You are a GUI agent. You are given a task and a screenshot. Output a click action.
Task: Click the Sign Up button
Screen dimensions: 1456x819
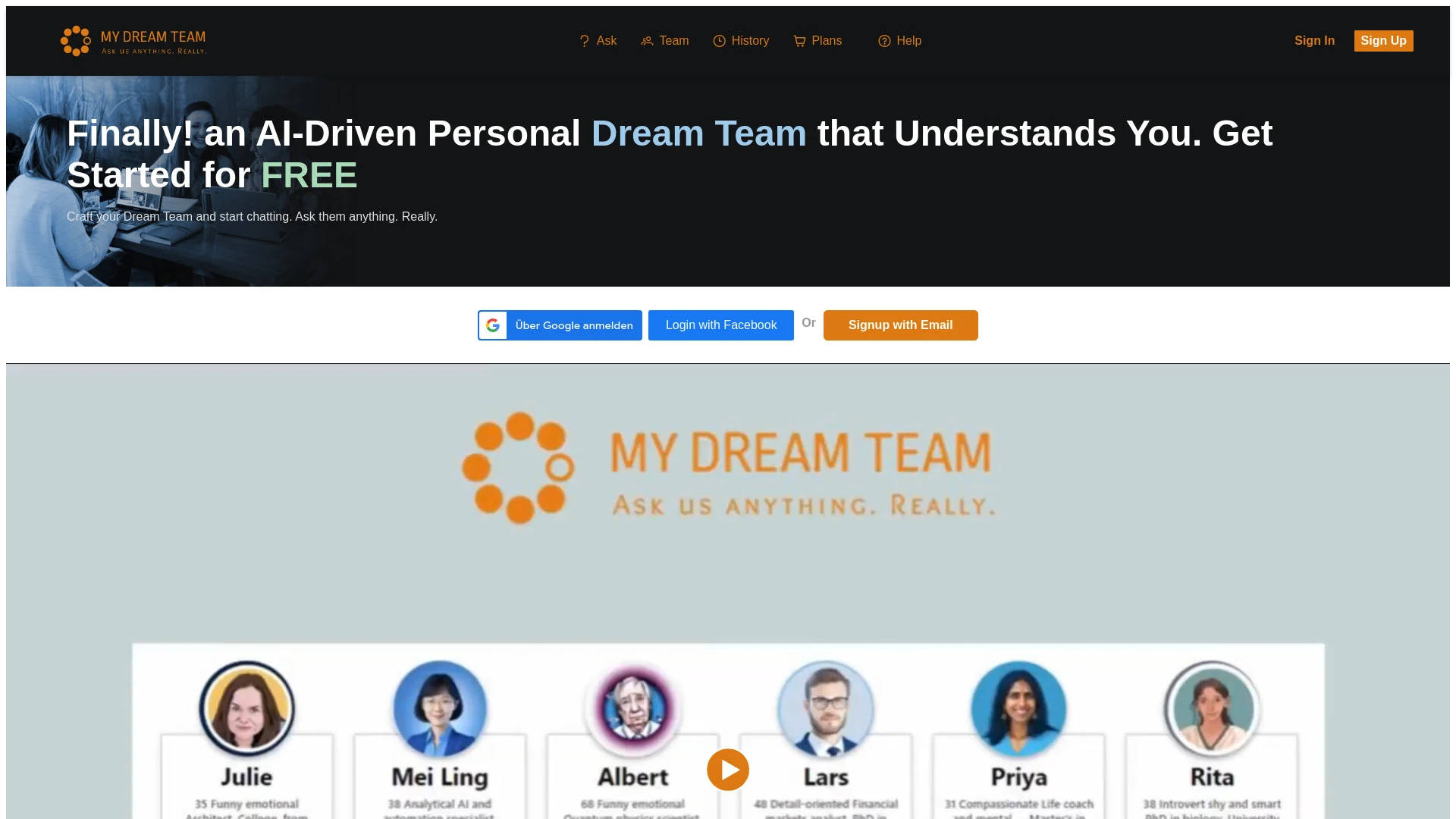(1383, 41)
